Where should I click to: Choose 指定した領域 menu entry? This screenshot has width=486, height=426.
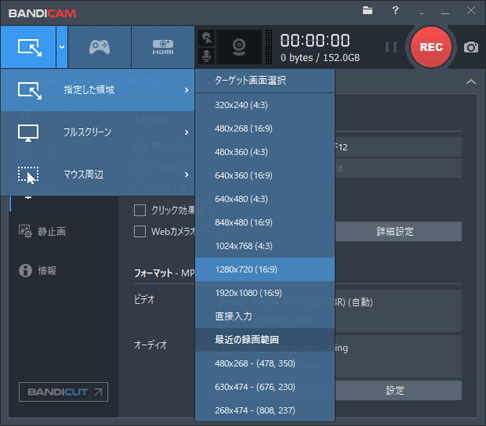point(98,90)
